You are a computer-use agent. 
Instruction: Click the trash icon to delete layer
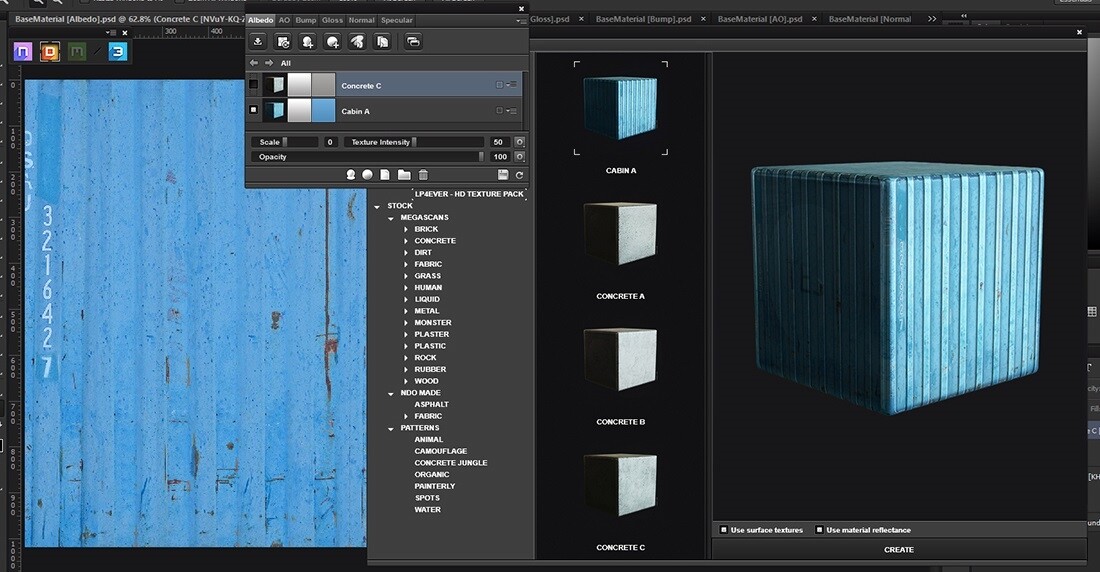point(423,175)
